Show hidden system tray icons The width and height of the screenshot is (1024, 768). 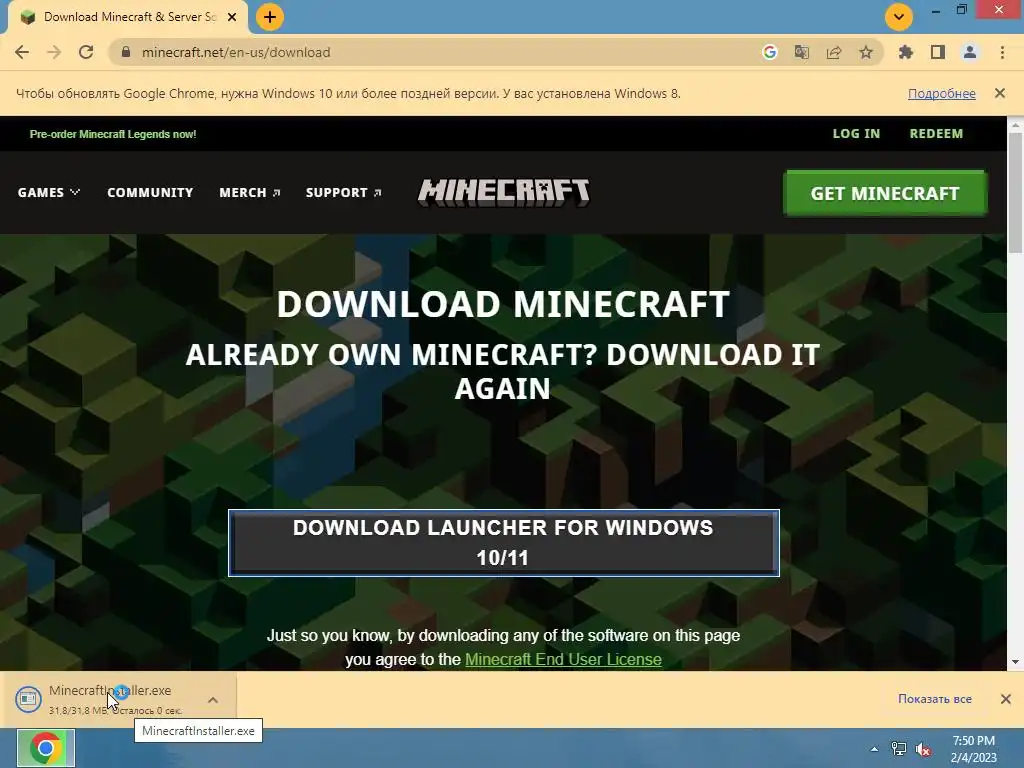tap(874, 749)
